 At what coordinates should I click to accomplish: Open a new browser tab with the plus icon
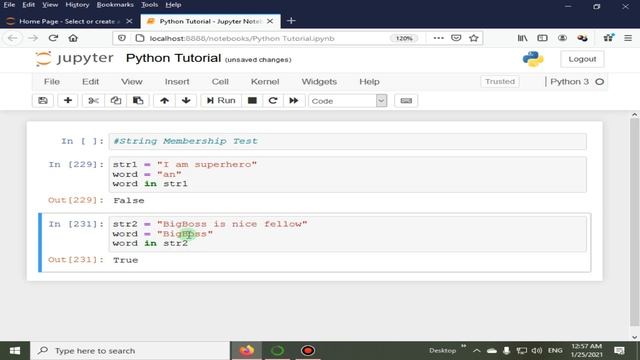point(291,21)
